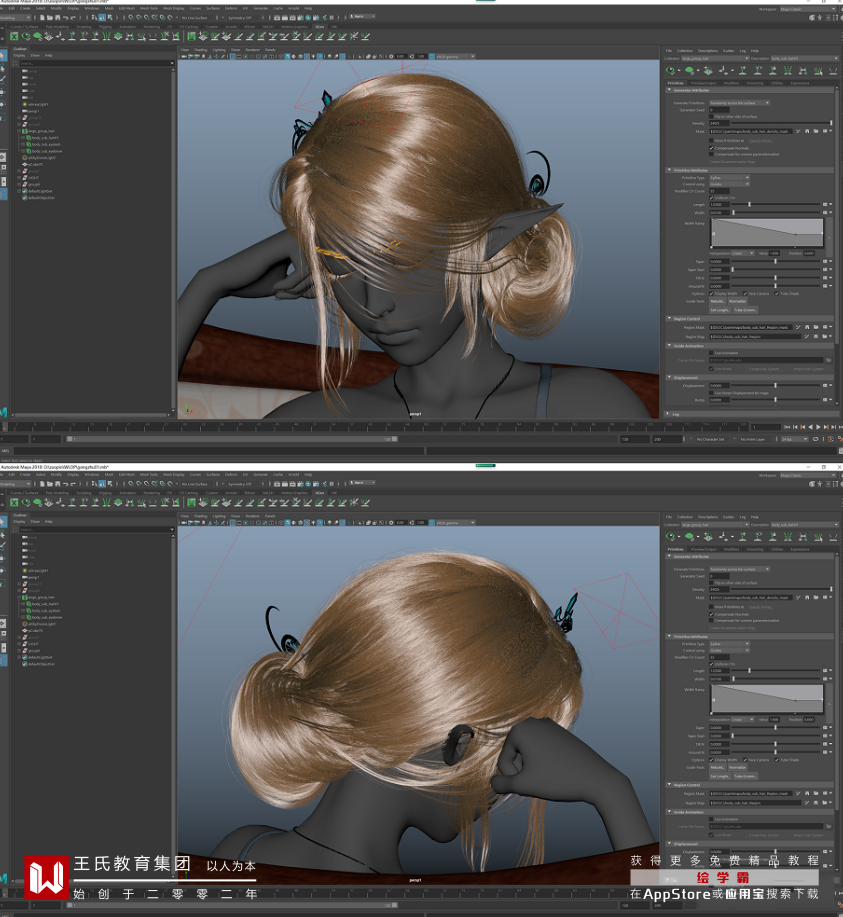Screen dimensions: 843x917
Task: Click Set Length button in upper window
Action: (x=720, y=310)
